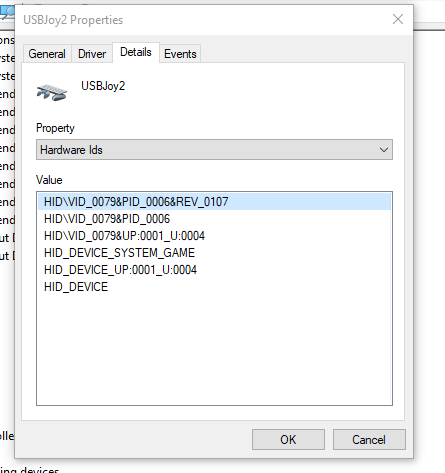Click the USBJoy2 device name label
The height and width of the screenshot is (473, 445).
[103, 86]
